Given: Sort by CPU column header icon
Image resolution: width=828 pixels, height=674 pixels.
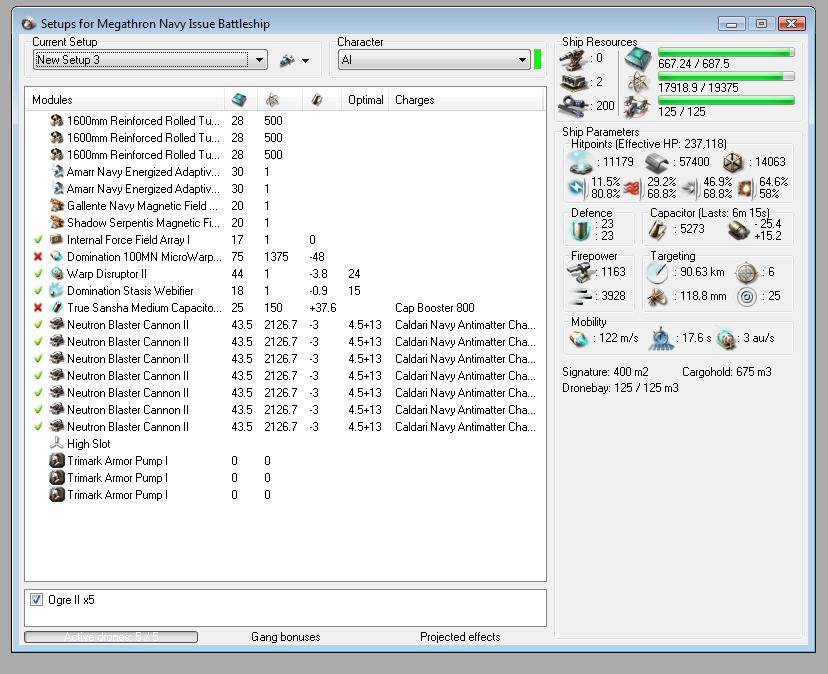Looking at the screenshot, I should point(239,99).
